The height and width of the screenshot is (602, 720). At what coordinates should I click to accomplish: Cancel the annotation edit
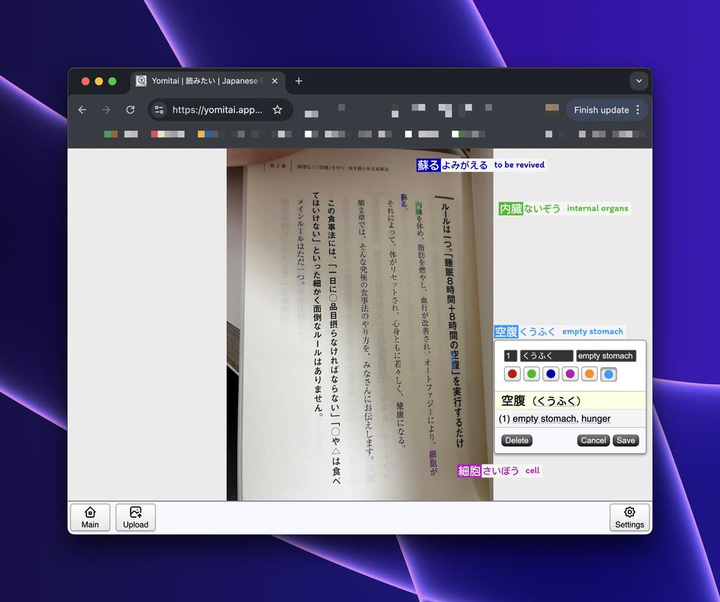[x=593, y=440]
